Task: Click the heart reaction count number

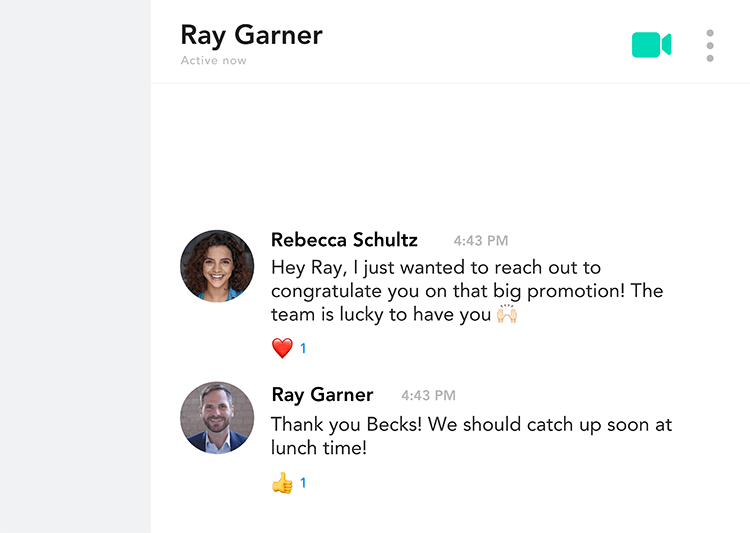Action: (x=303, y=348)
